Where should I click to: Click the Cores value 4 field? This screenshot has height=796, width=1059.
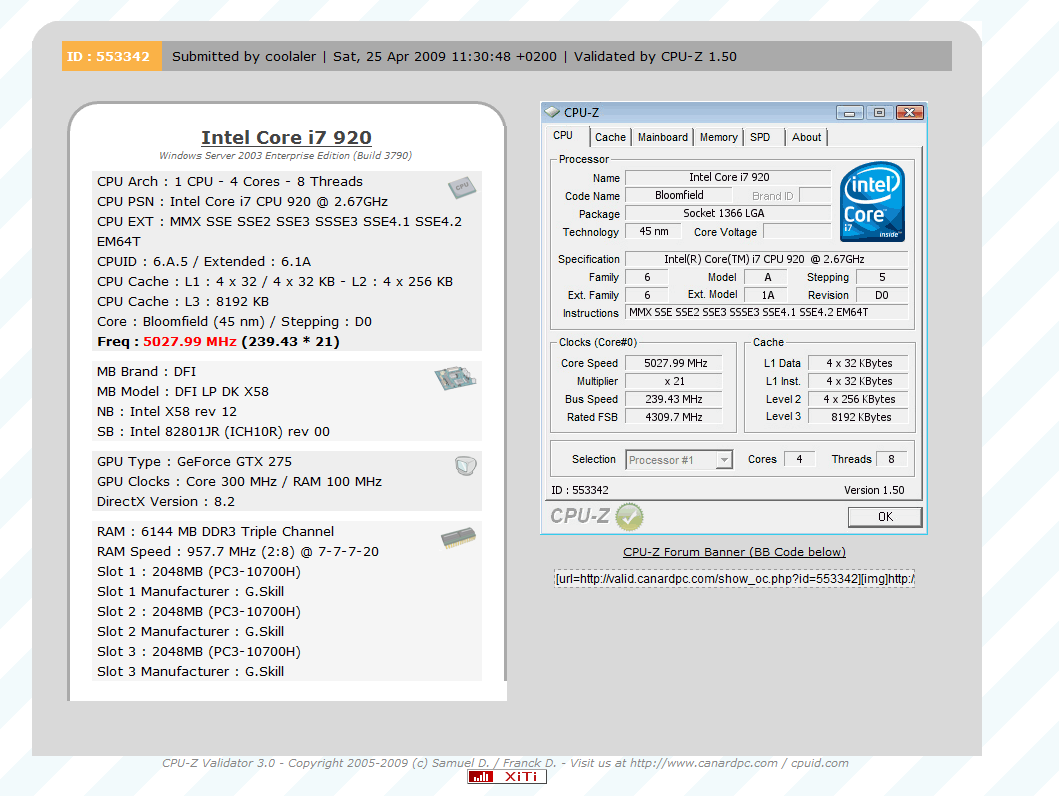799,459
